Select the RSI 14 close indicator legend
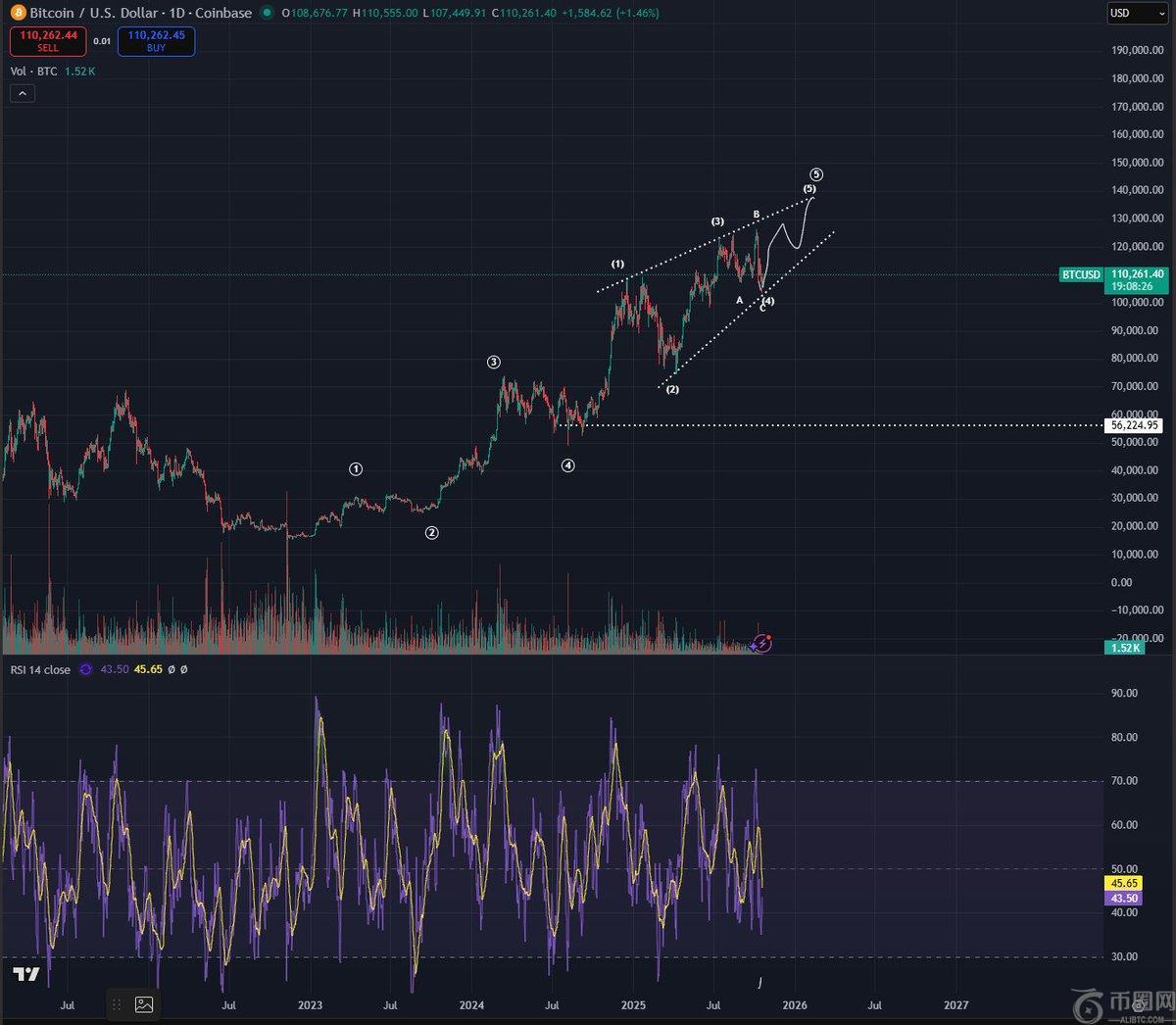 click(x=40, y=669)
